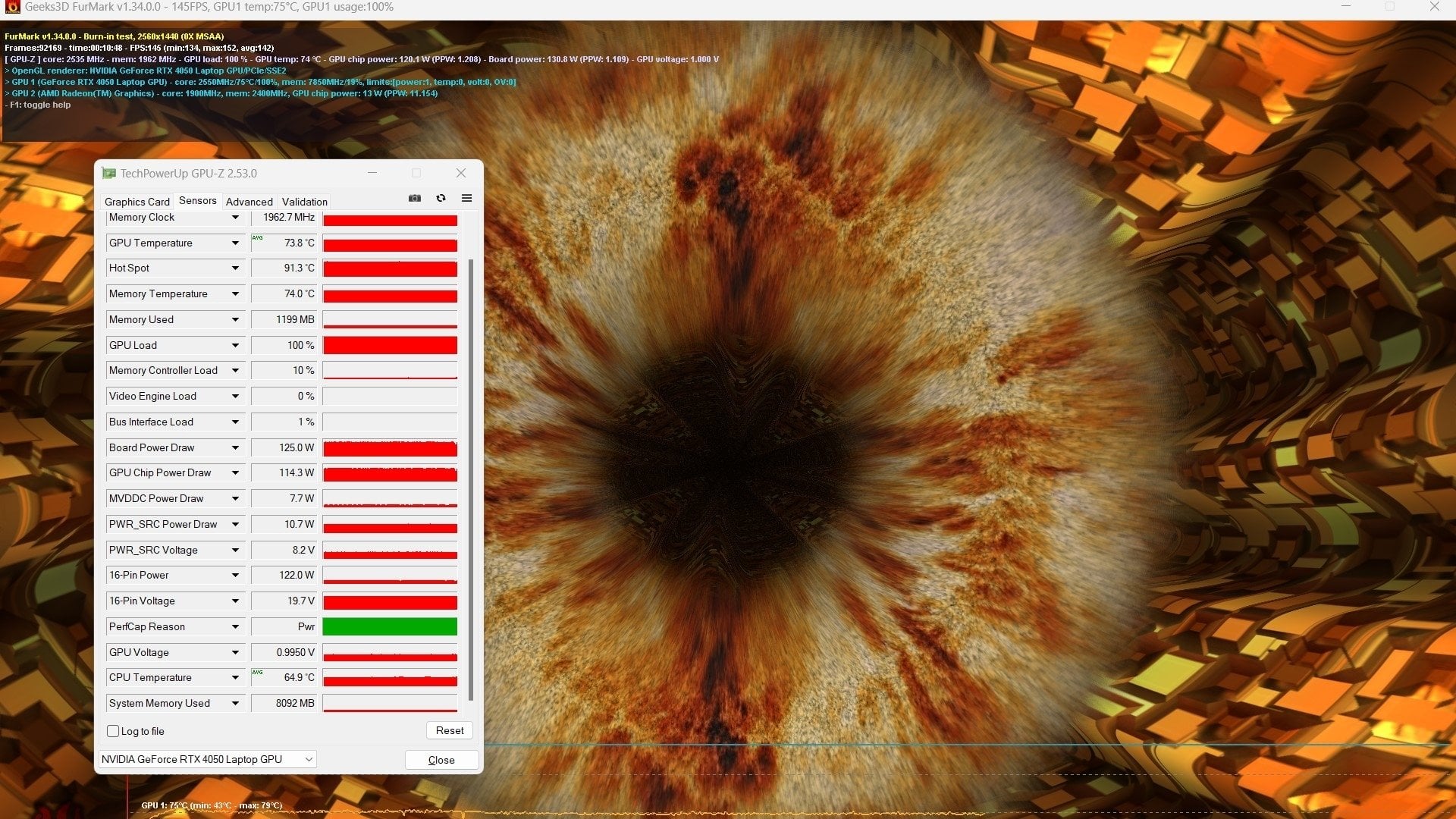Expand the PWR_SRC Power Draw dropdown
1456x819 pixels.
[235, 525]
